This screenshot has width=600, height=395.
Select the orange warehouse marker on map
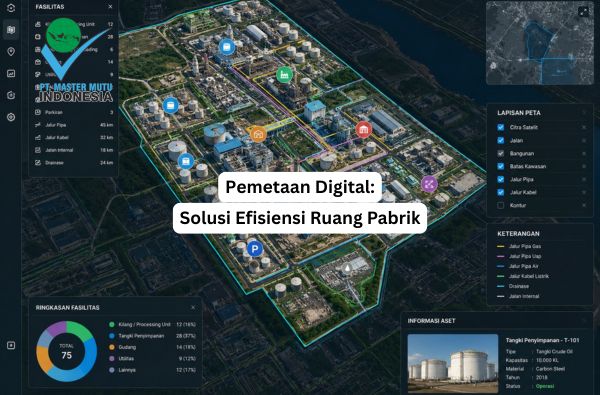[258, 134]
